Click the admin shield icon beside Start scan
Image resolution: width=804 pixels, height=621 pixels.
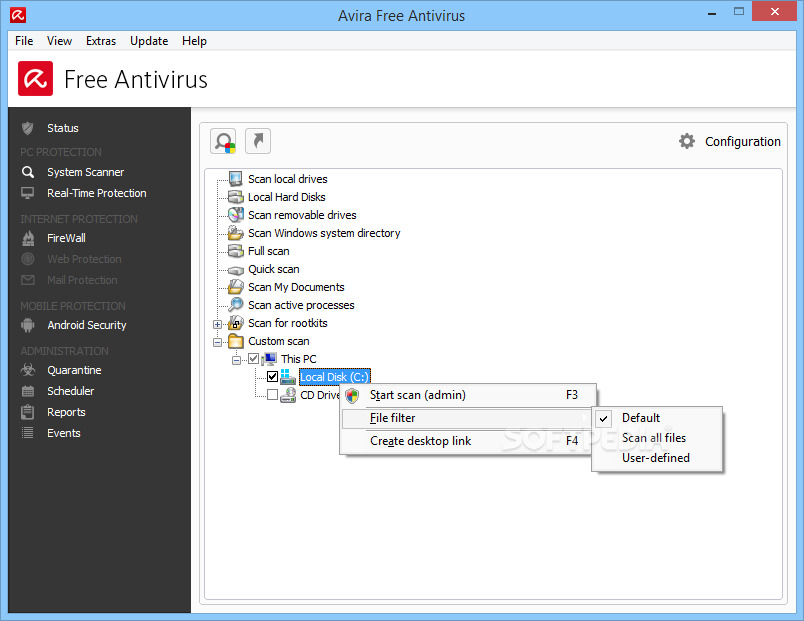[352, 395]
